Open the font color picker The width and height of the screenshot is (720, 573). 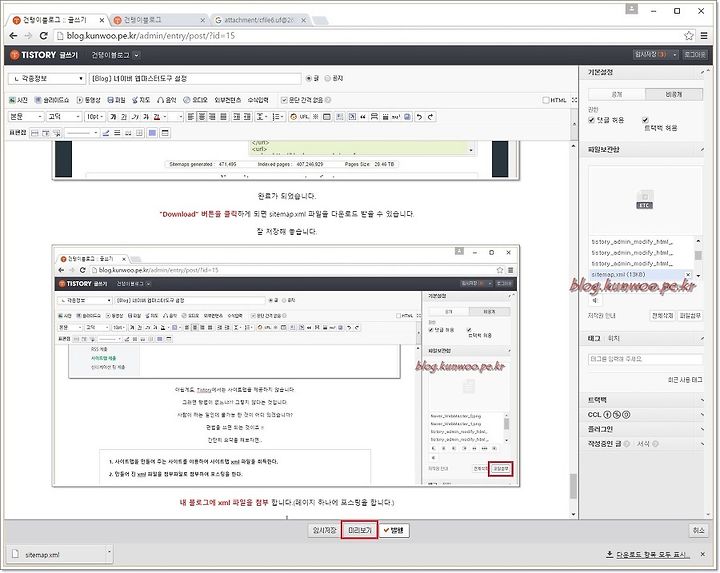point(157,117)
